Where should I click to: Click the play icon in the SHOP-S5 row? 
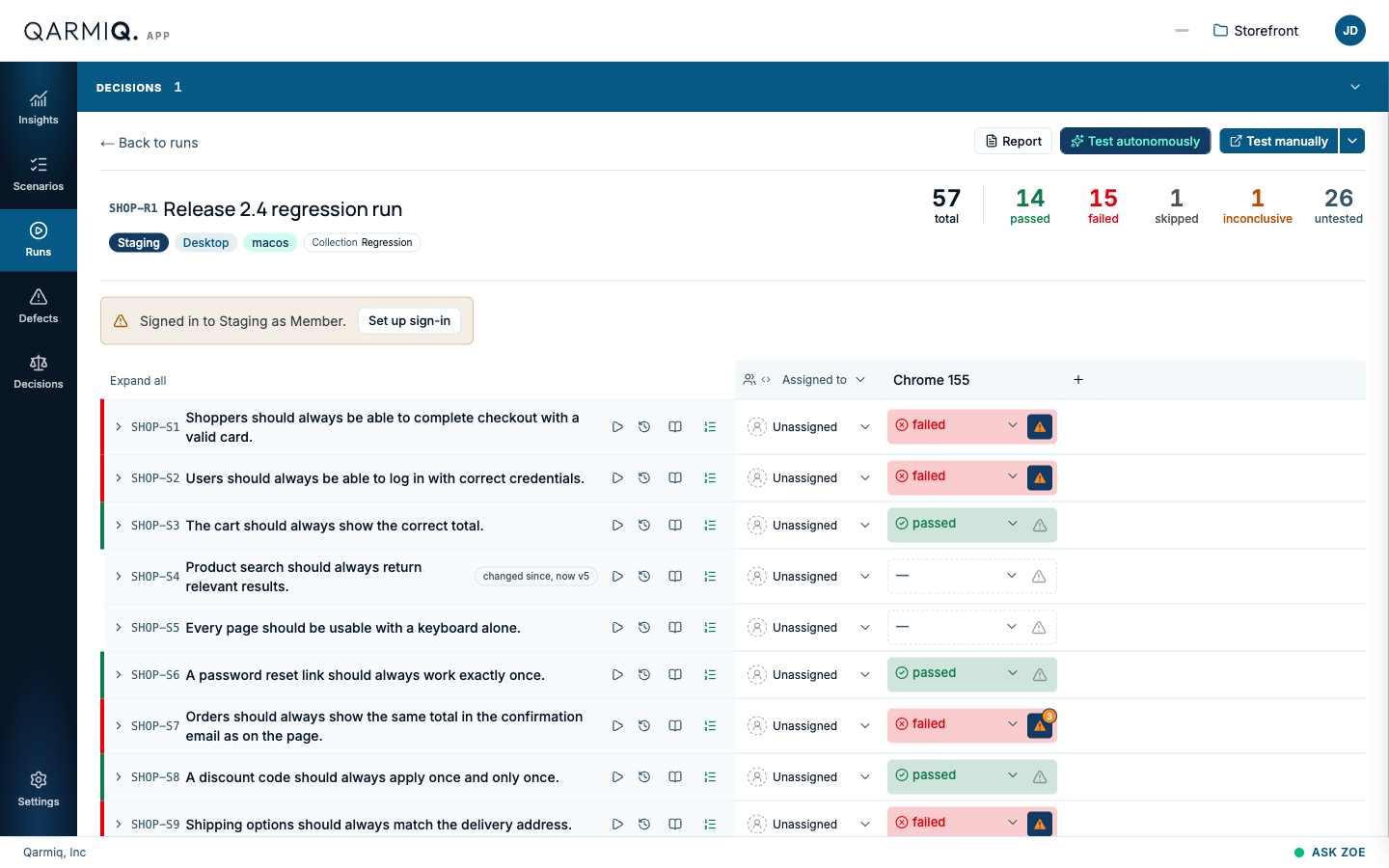tap(617, 628)
